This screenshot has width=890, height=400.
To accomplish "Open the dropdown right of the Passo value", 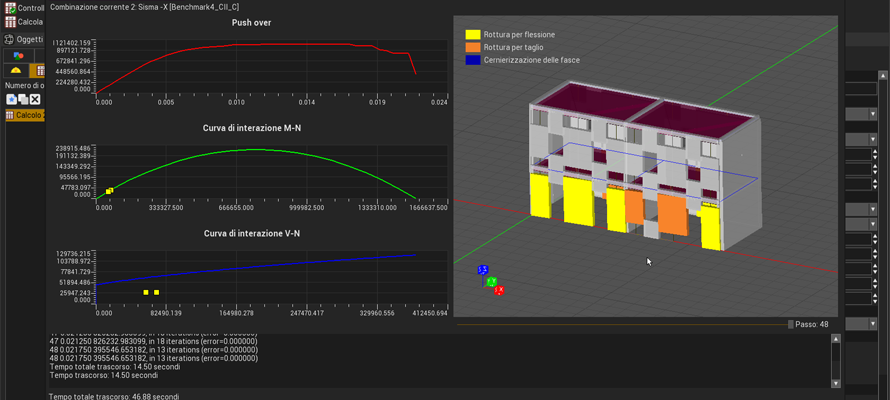I will click(872, 324).
